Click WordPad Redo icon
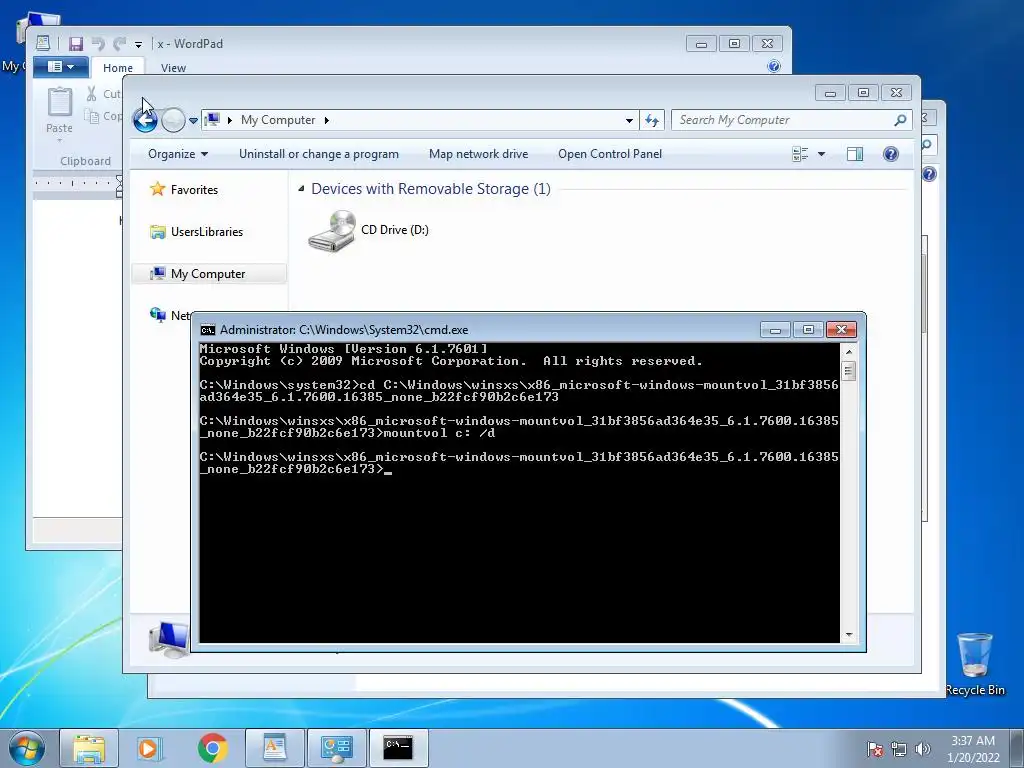1024x768 pixels. 120,44
